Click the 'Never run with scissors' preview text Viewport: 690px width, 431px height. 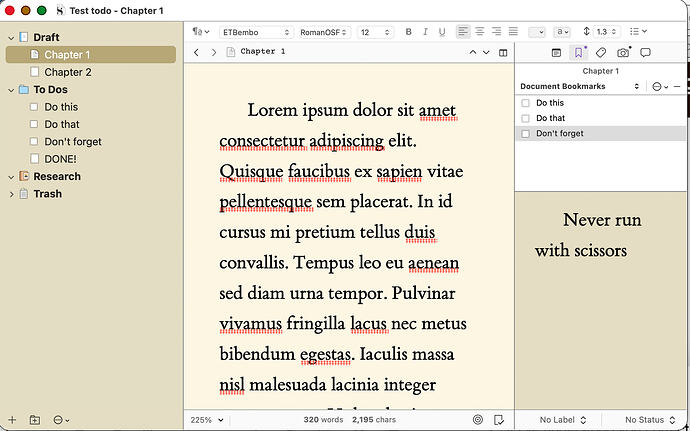588,235
